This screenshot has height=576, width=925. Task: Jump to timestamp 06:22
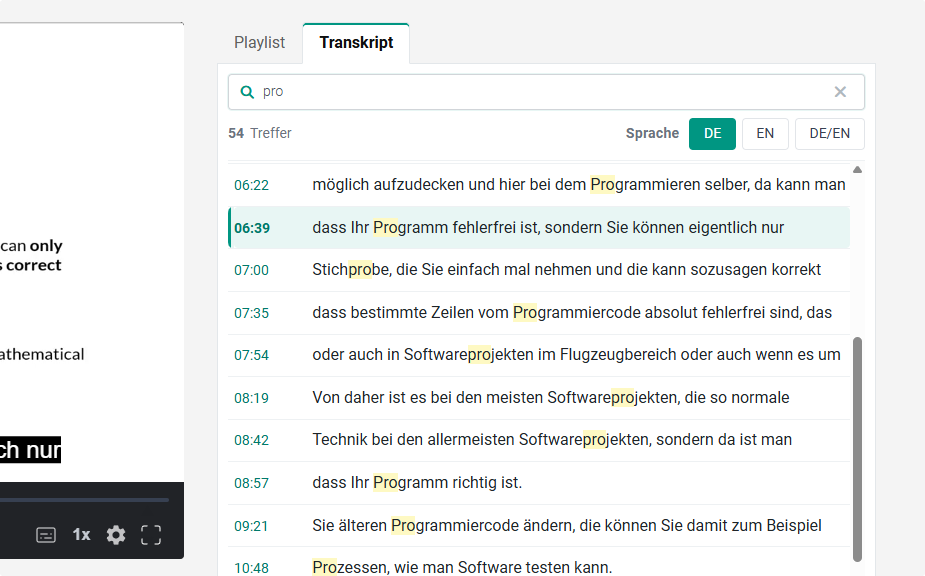251,185
